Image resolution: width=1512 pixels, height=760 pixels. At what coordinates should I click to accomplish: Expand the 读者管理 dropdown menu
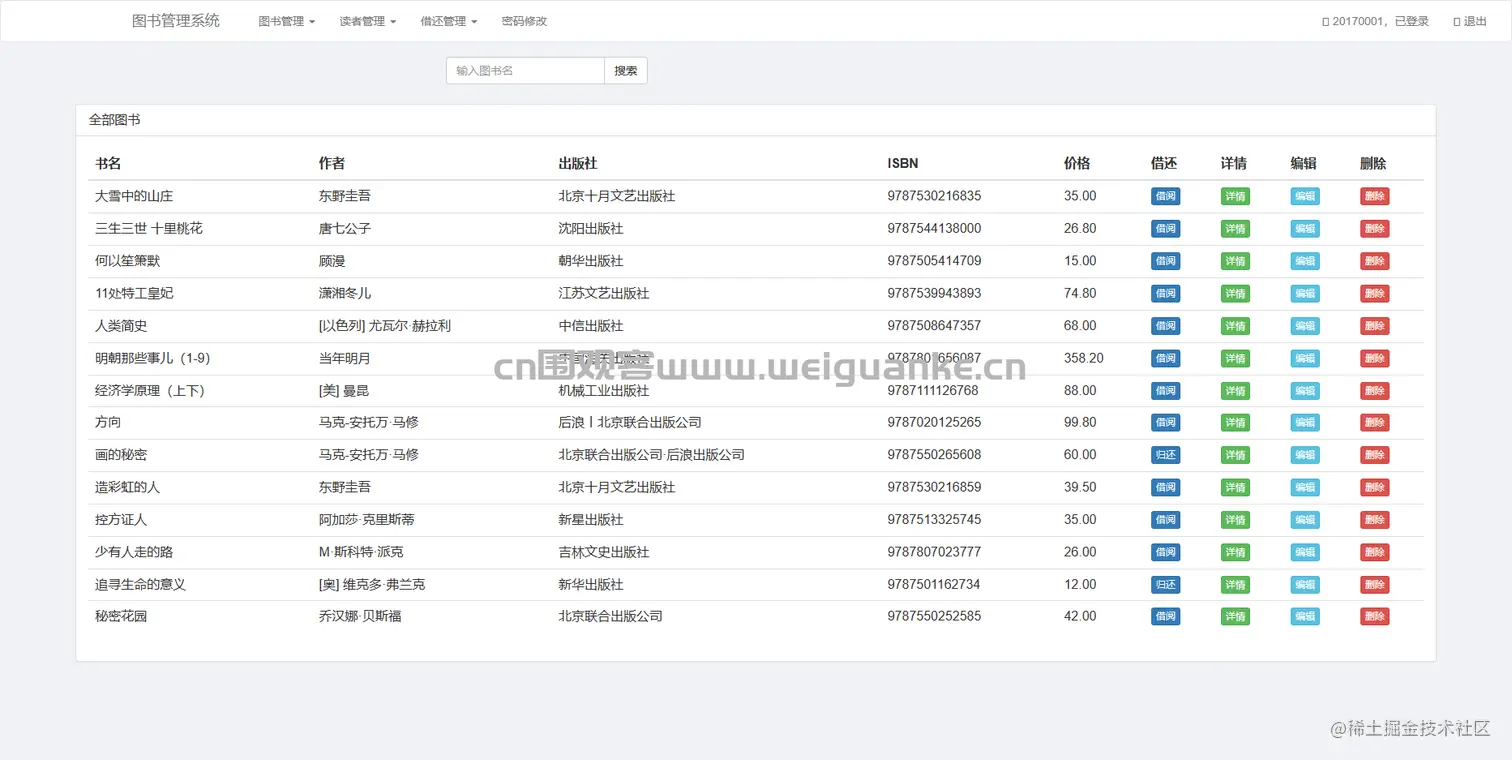click(x=367, y=21)
